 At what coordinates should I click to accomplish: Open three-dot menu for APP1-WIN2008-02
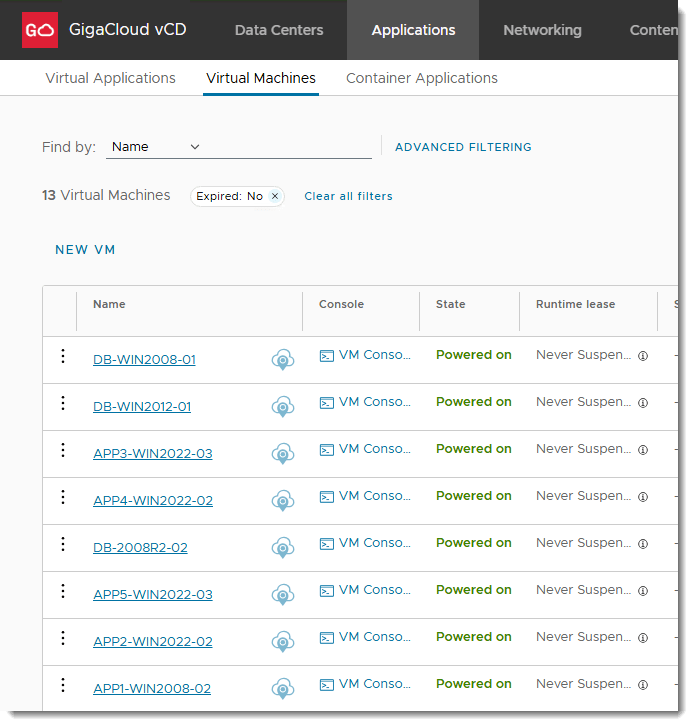click(x=63, y=685)
